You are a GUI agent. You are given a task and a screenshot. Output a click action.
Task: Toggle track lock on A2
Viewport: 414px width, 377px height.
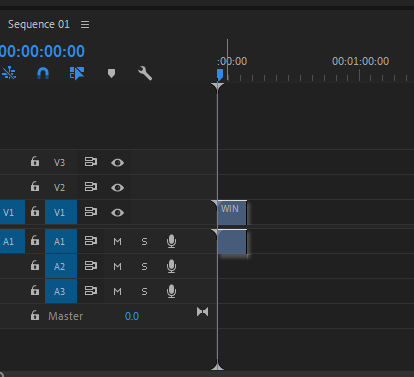pos(35,266)
